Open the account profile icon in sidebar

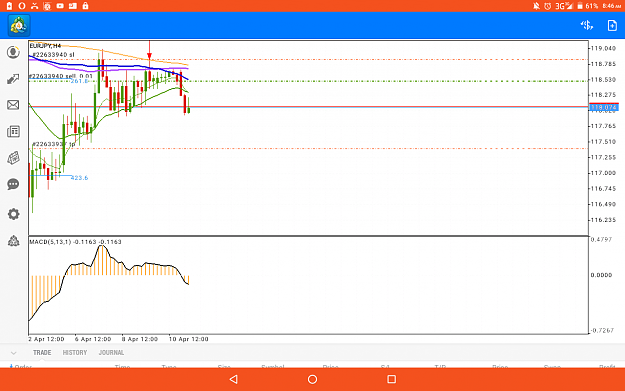click(x=13, y=52)
